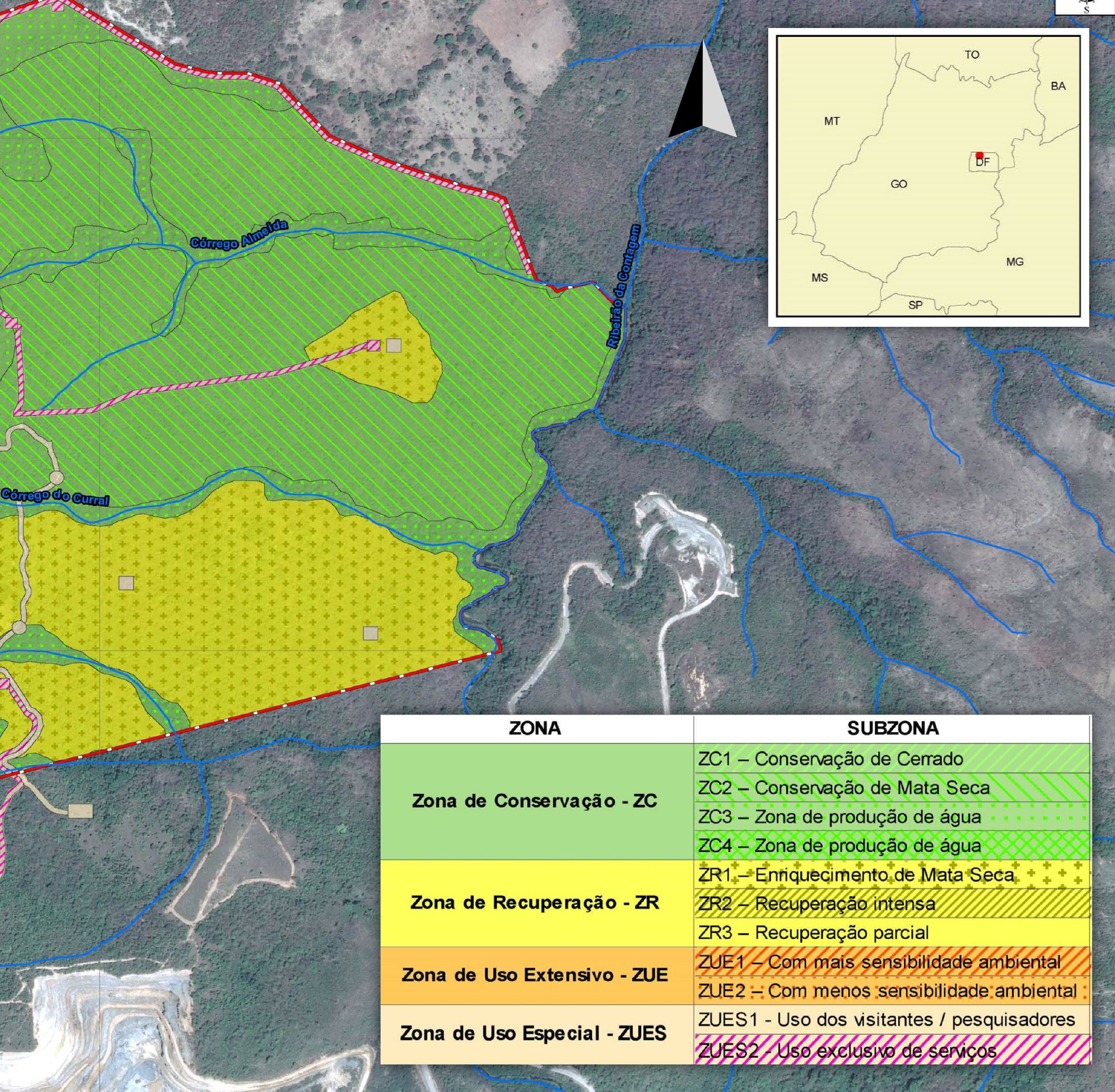Click the SP state label in inset map
This screenshot has width=1115, height=1092.
(x=915, y=305)
